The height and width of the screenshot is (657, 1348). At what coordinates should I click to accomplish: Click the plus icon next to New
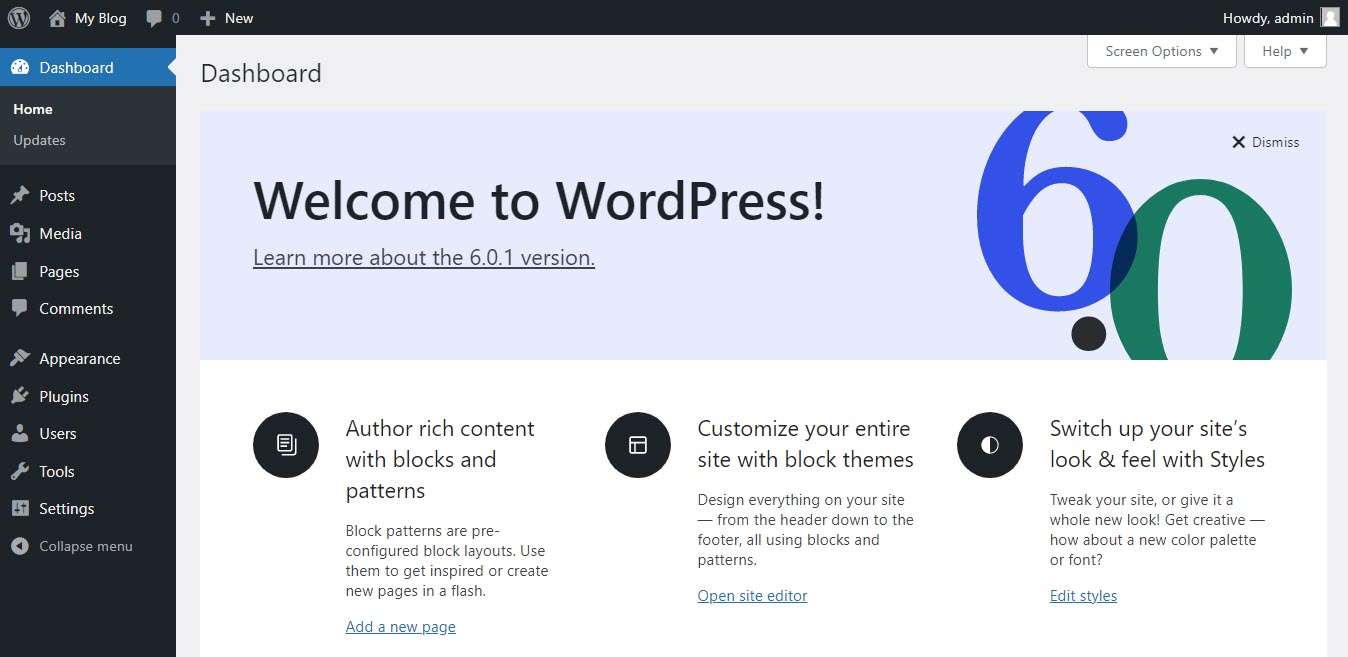tap(208, 18)
